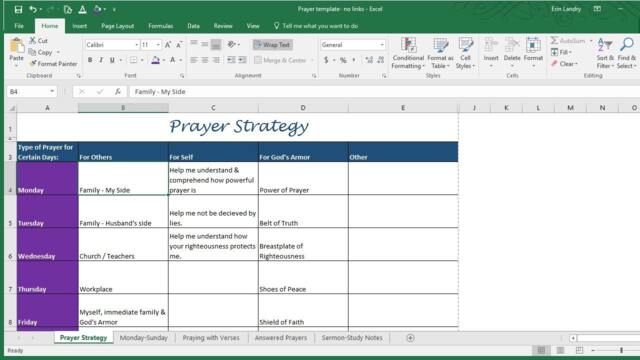Toggle Italic formatting

point(101,60)
